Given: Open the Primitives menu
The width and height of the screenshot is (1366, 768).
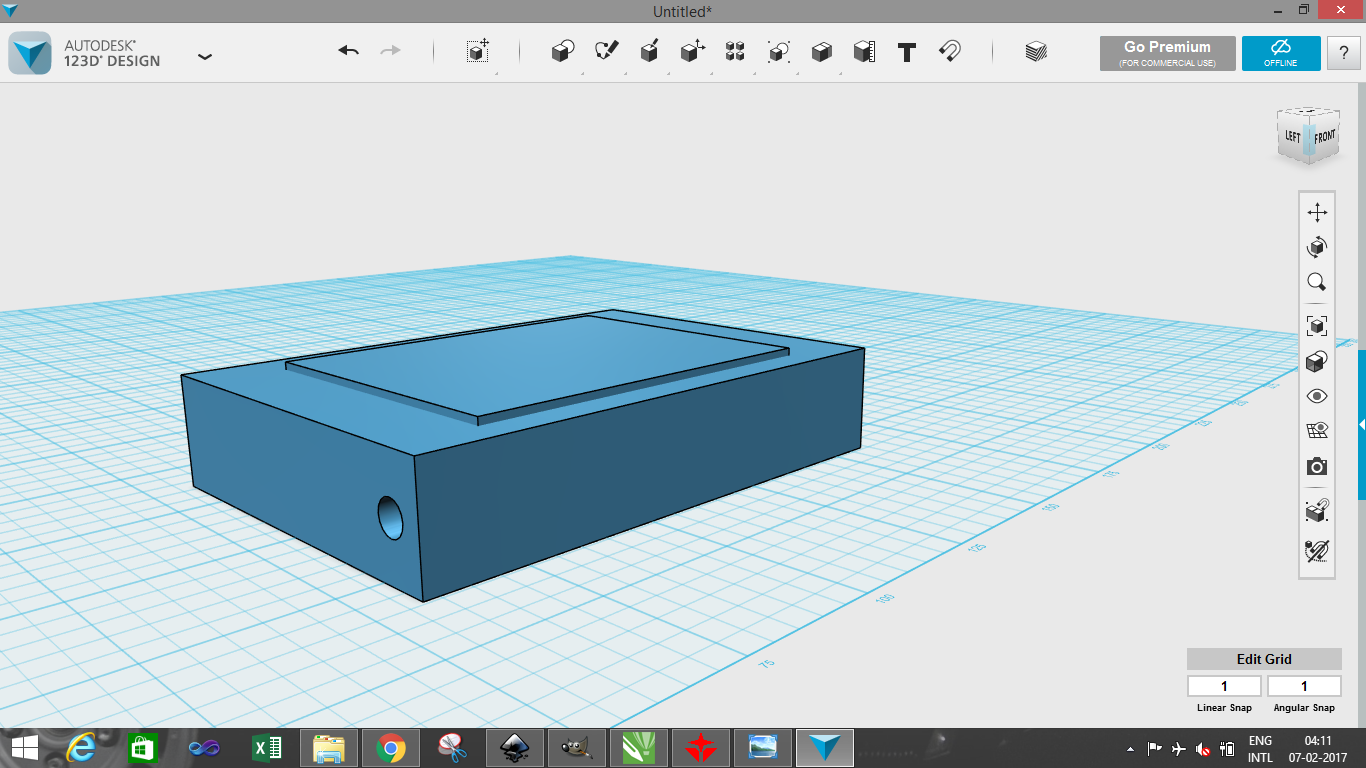Looking at the screenshot, I should [563, 52].
